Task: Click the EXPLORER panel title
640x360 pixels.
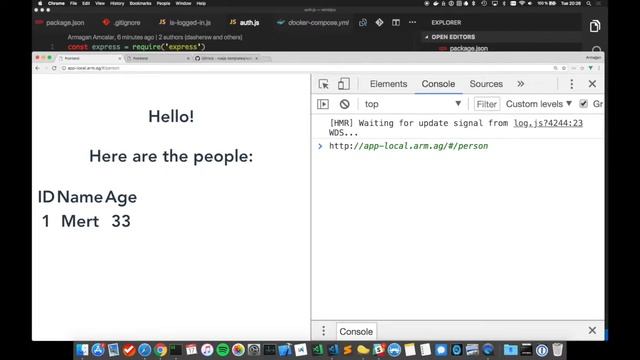Action: pos(446,22)
